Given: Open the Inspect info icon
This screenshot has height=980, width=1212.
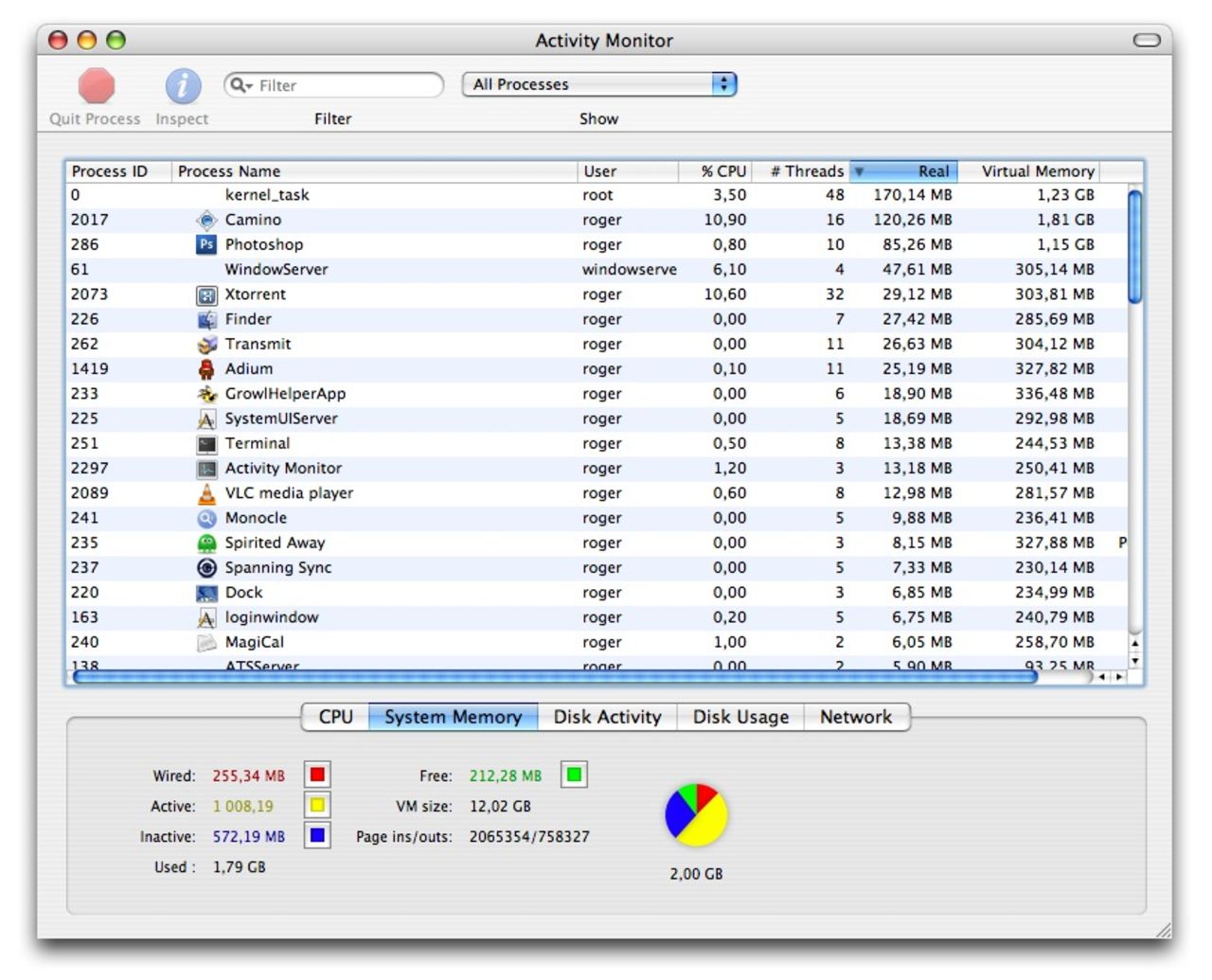Looking at the screenshot, I should 183,86.
